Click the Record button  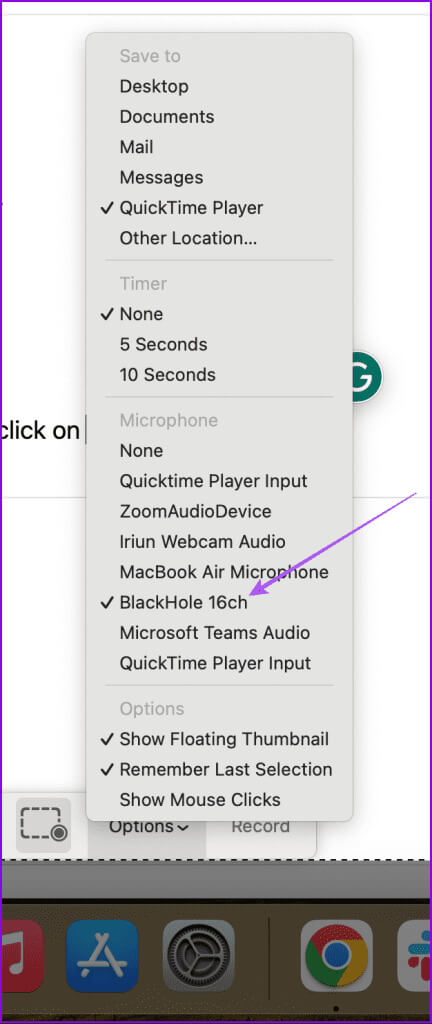coord(260,827)
